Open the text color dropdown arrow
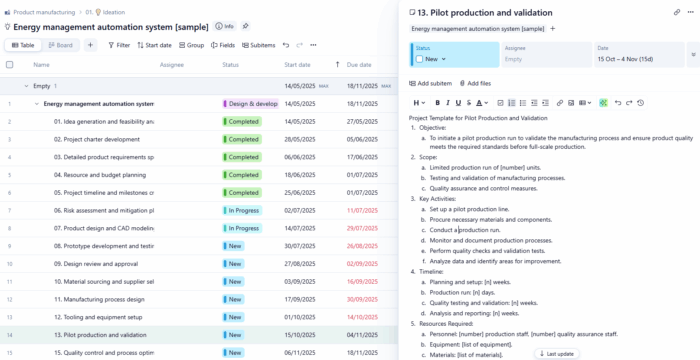This screenshot has width=700, height=360. (486, 103)
